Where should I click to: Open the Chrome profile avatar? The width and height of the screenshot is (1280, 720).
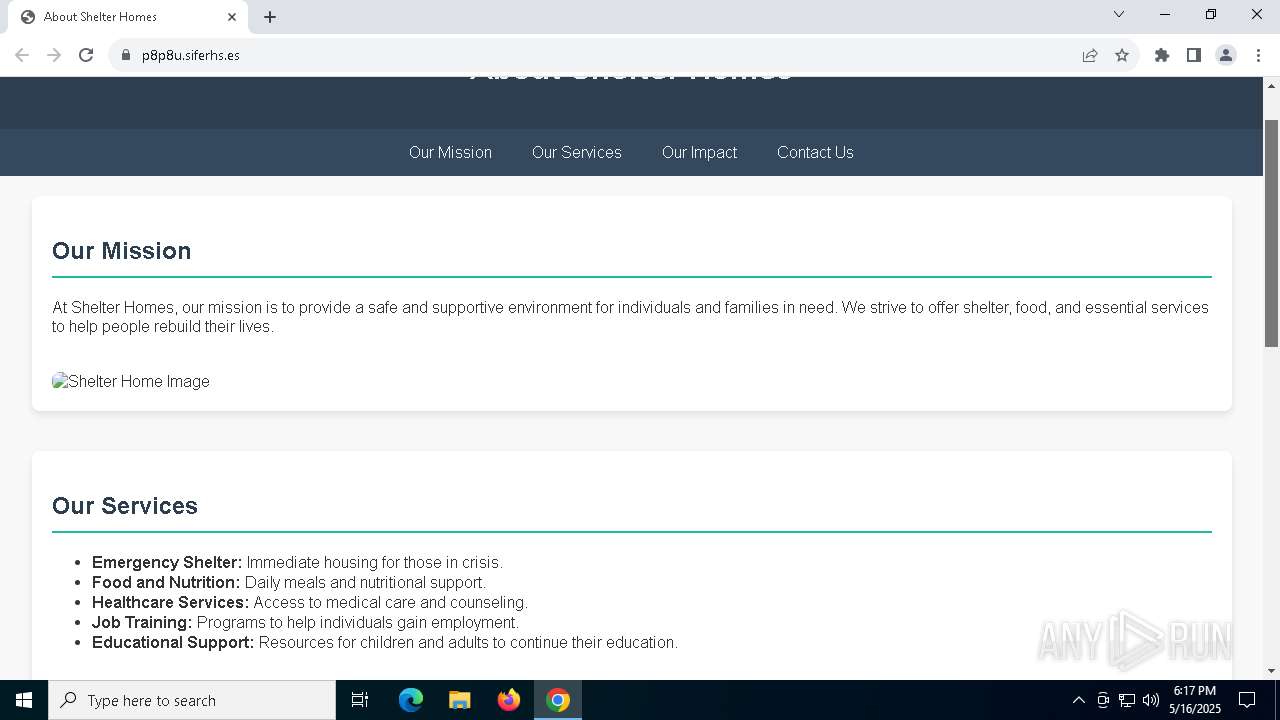pyautogui.click(x=1226, y=55)
